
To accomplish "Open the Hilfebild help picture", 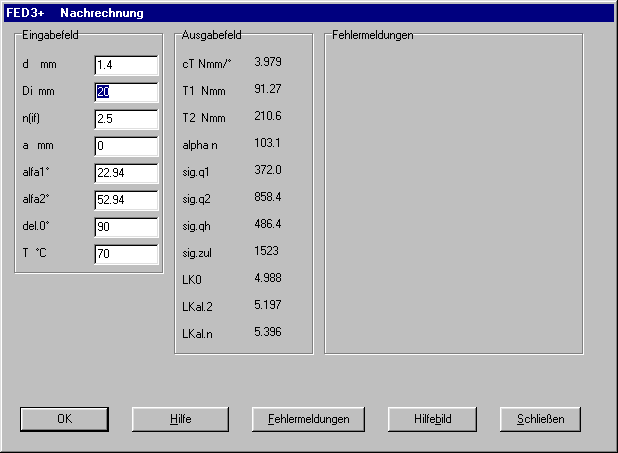I will coord(432,419).
